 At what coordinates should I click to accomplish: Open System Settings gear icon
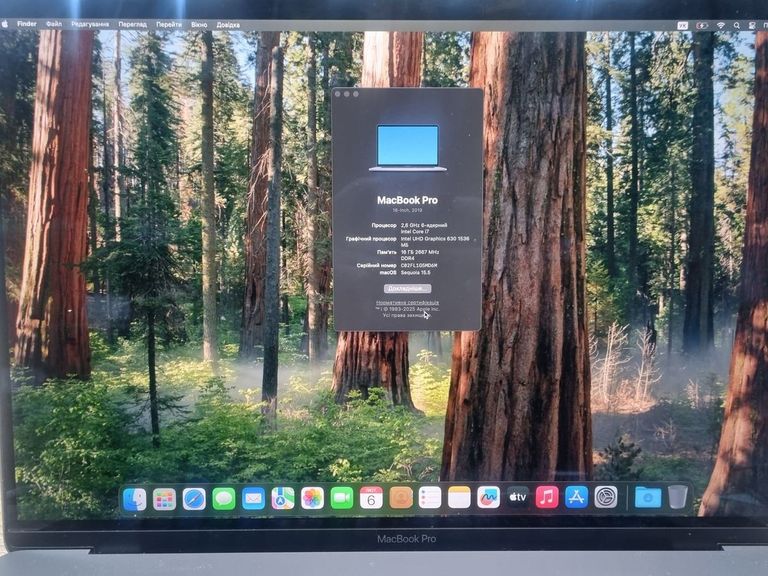[x=606, y=497]
